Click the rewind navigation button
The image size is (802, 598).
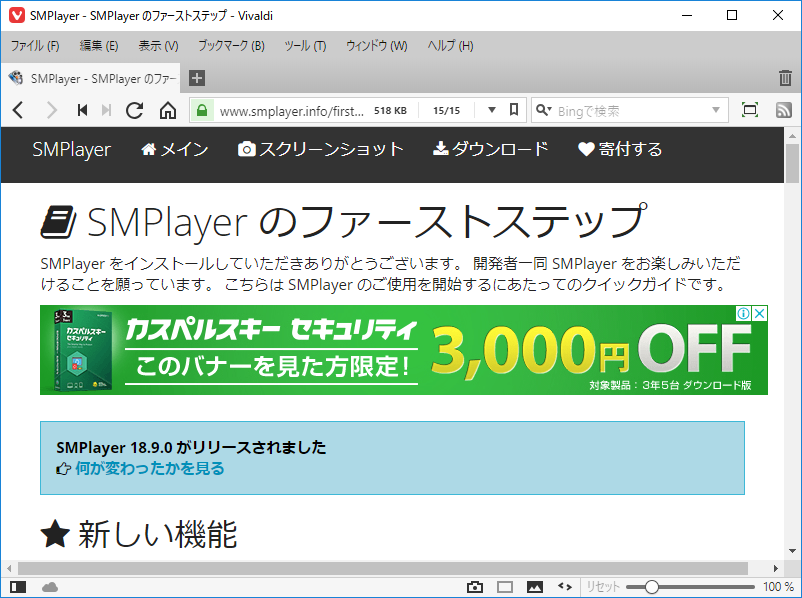tap(82, 110)
